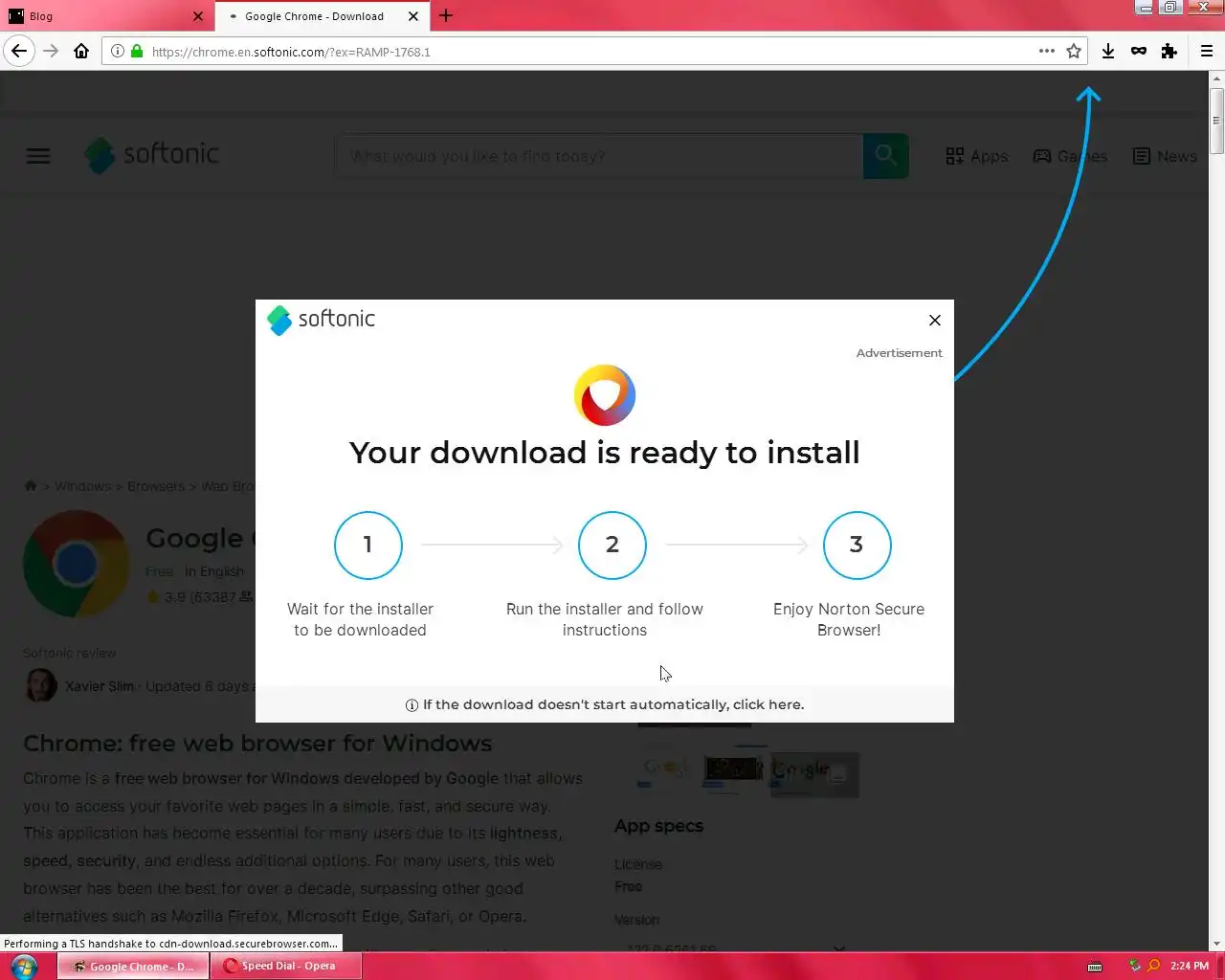The image size is (1225, 980).
Task: Open the News section in header
Action: point(1165,156)
